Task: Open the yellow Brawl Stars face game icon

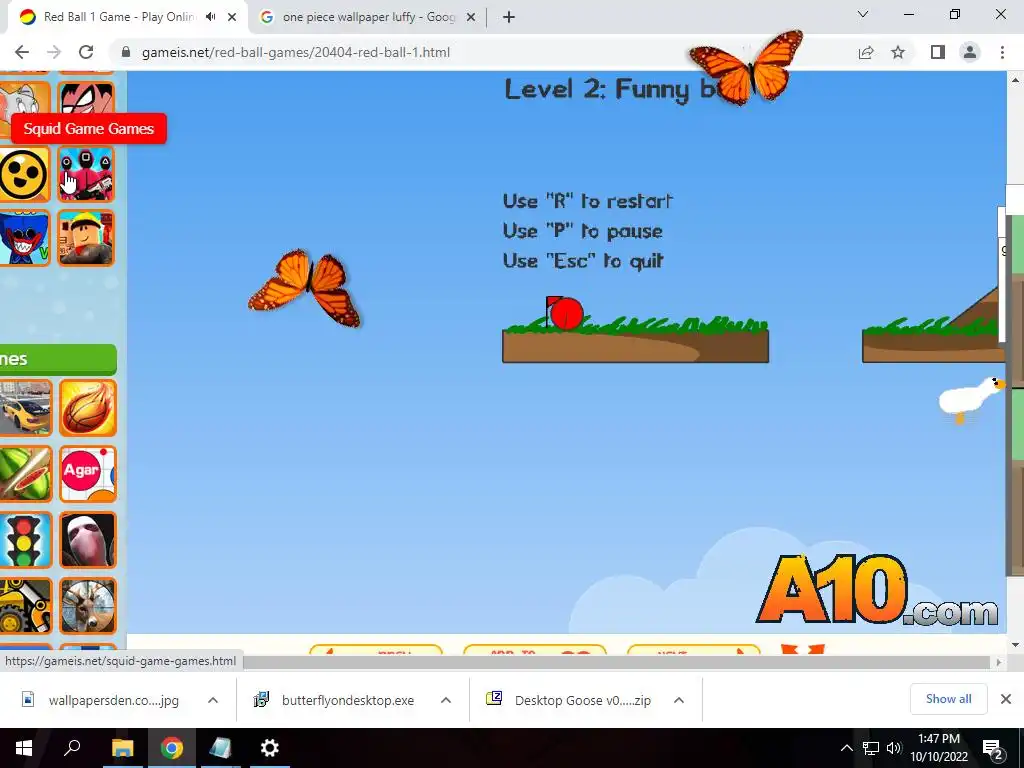Action: (x=24, y=174)
